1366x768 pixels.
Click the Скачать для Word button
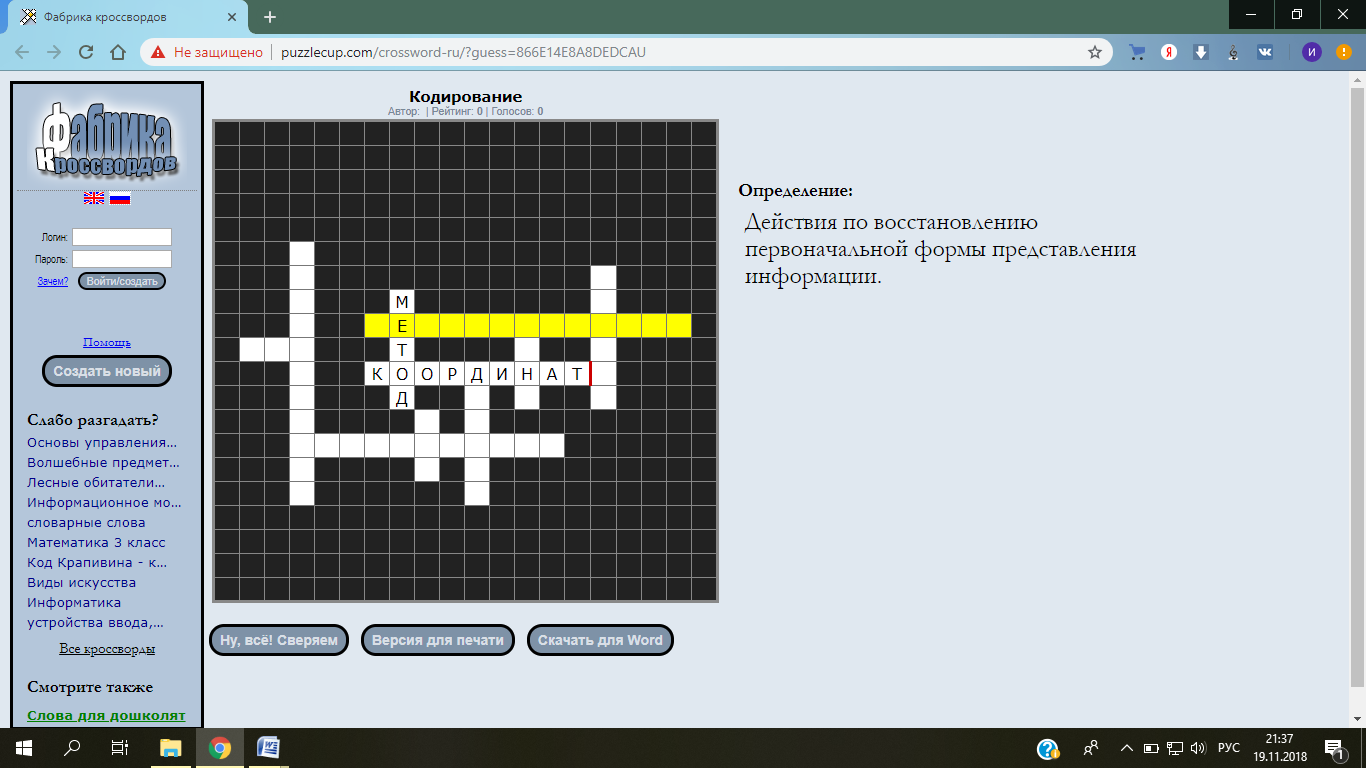[600, 640]
